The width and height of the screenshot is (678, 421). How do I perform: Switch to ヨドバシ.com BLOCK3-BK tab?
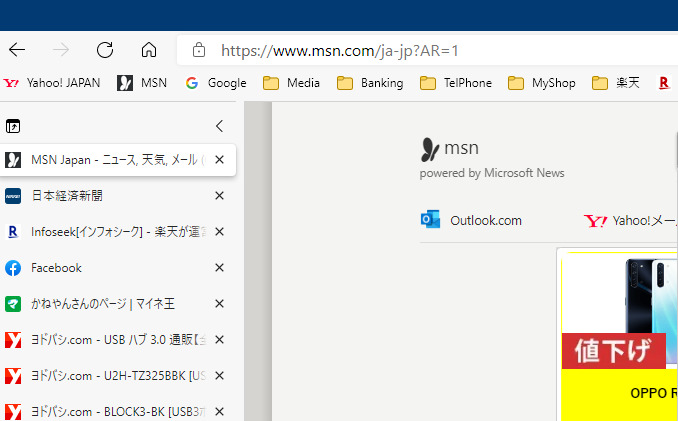click(x=118, y=411)
